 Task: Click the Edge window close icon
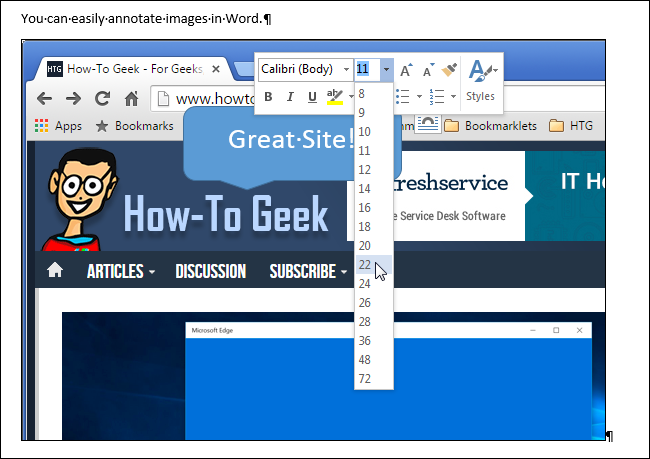[580, 330]
